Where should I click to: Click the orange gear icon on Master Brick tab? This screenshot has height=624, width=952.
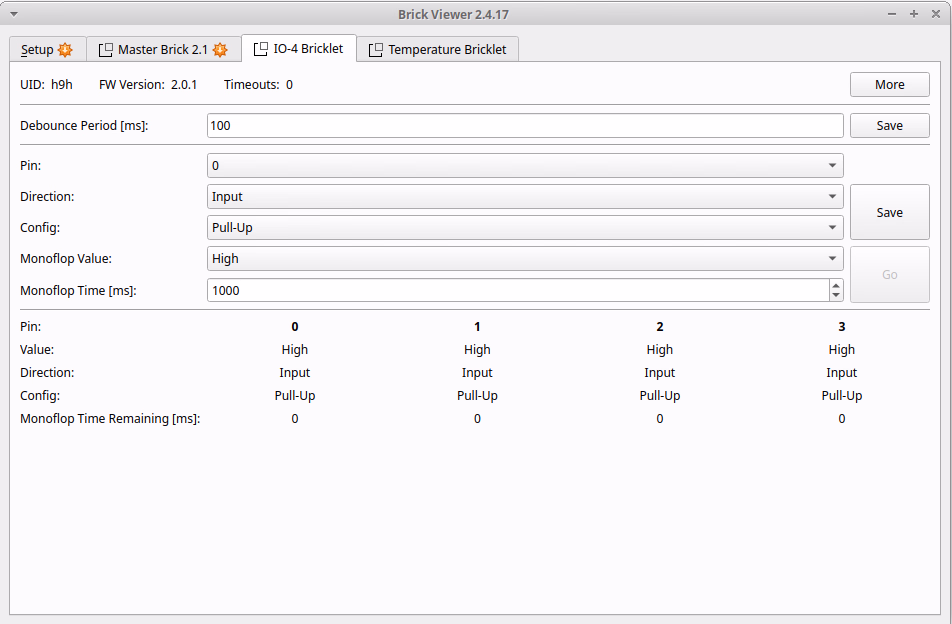pos(220,49)
